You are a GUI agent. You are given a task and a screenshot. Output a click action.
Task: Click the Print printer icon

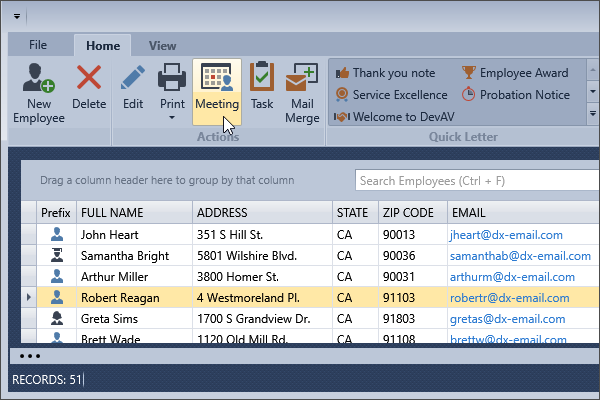[x=172, y=77]
